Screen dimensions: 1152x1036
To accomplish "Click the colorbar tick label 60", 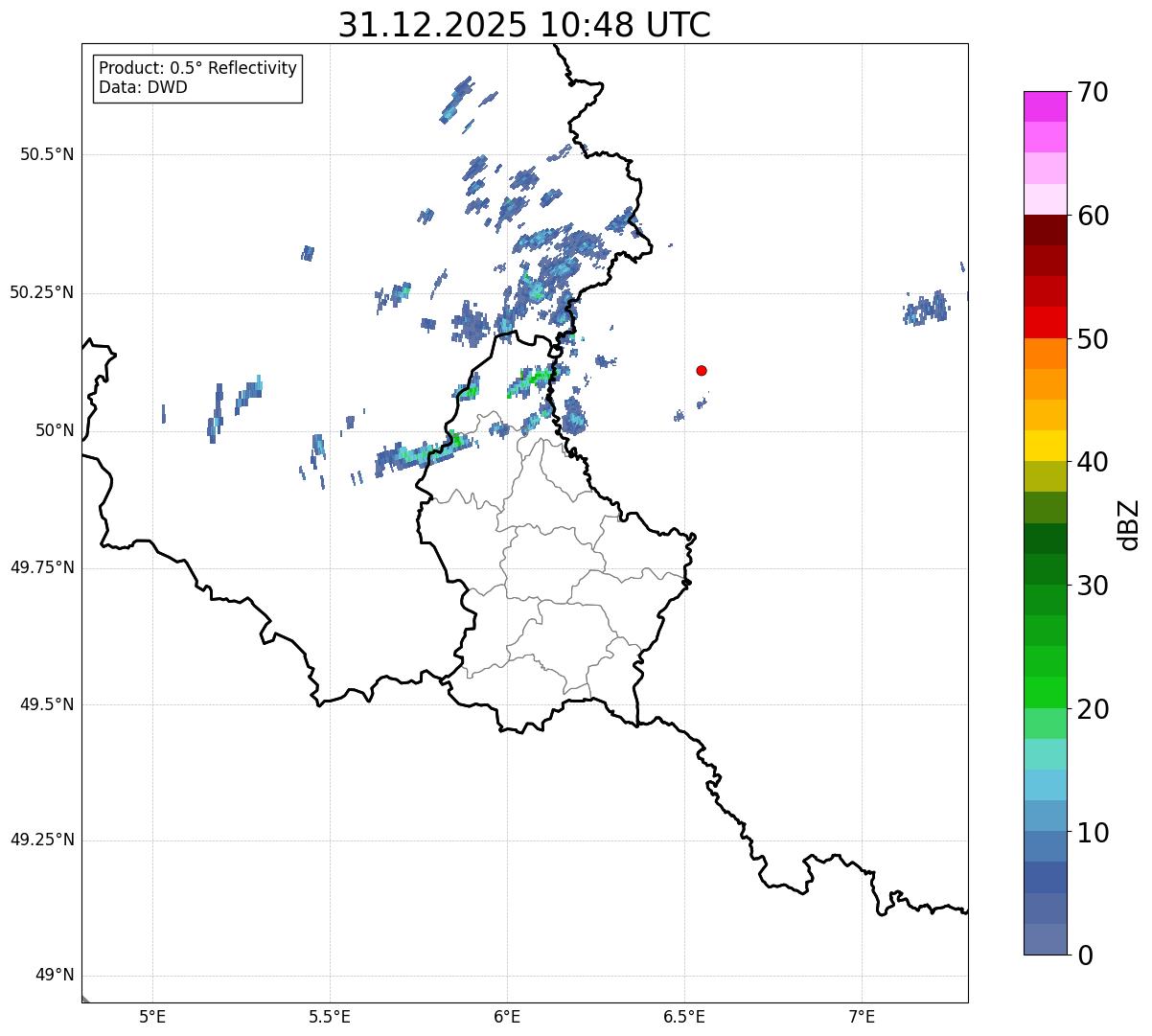I will pyautogui.click(x=1093, y=216).
